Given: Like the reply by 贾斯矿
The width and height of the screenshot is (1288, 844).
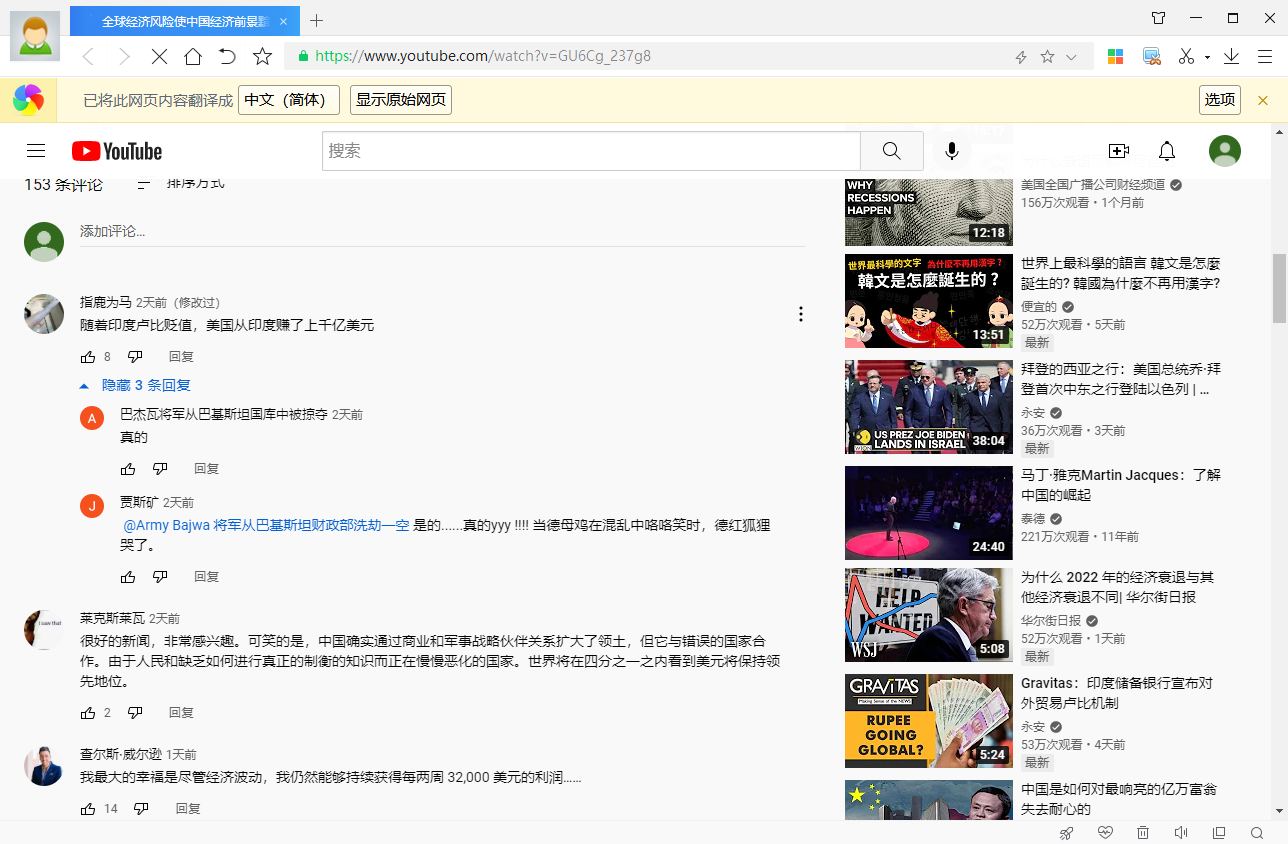Looking at the screenshot, I should 128,577.
